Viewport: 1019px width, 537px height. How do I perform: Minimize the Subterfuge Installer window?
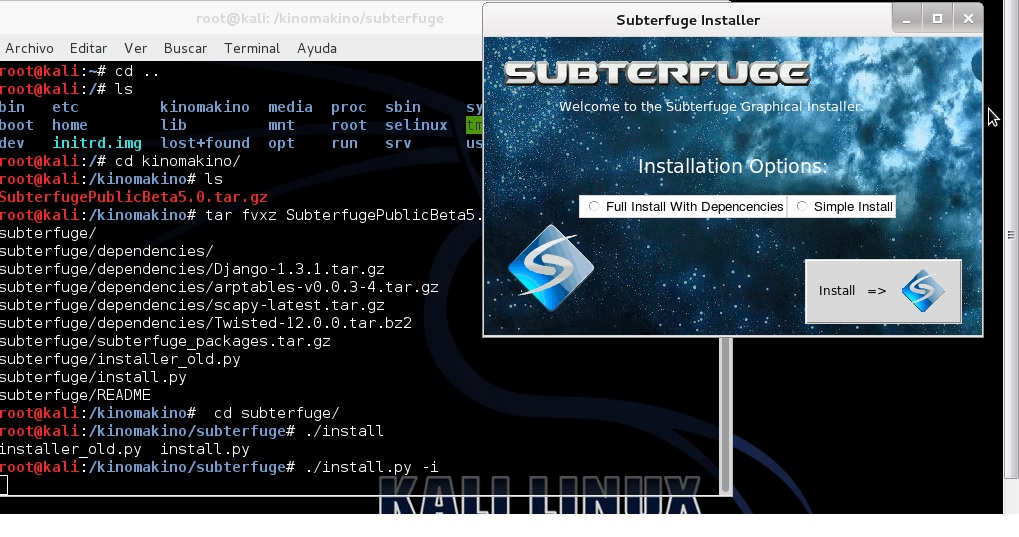[908, 18]
